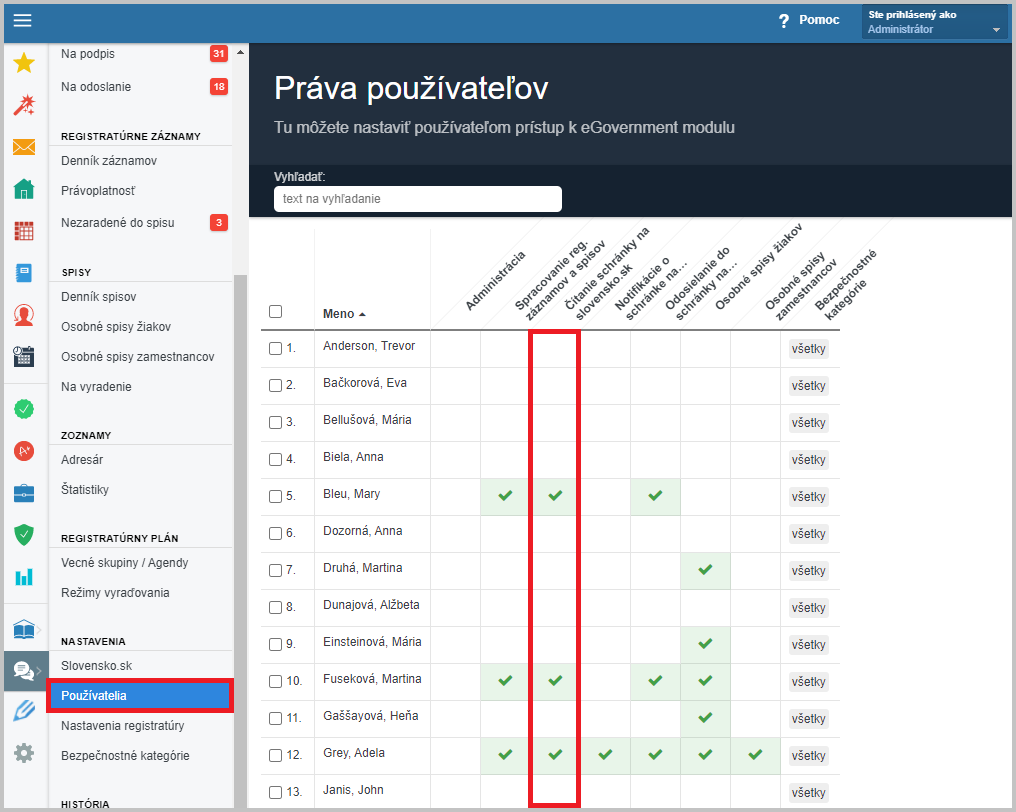1016x812 pixels.
Task: Open the magic wand icon in sidebar
Action: coord(24,105)
